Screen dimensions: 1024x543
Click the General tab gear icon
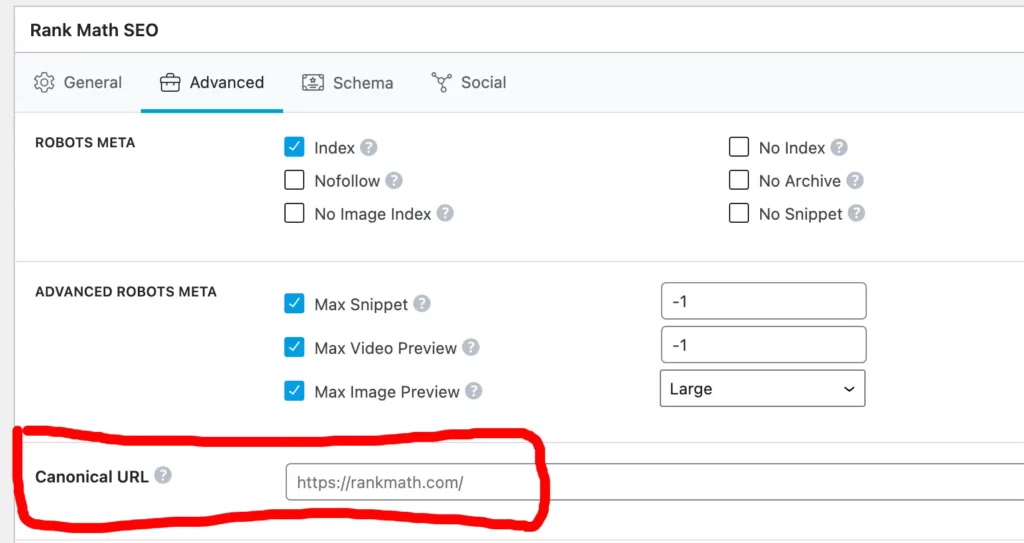pyautogui.click(x=44, y=83)
